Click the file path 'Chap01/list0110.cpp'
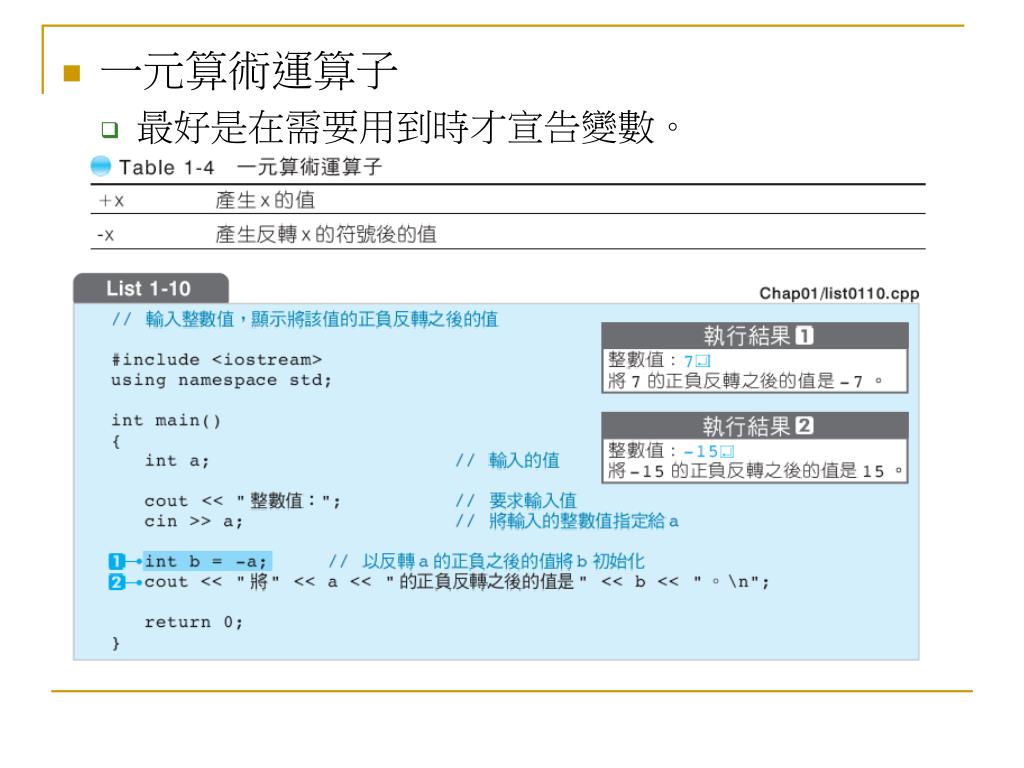1024x768 pixels. click(x=839, y=293)
